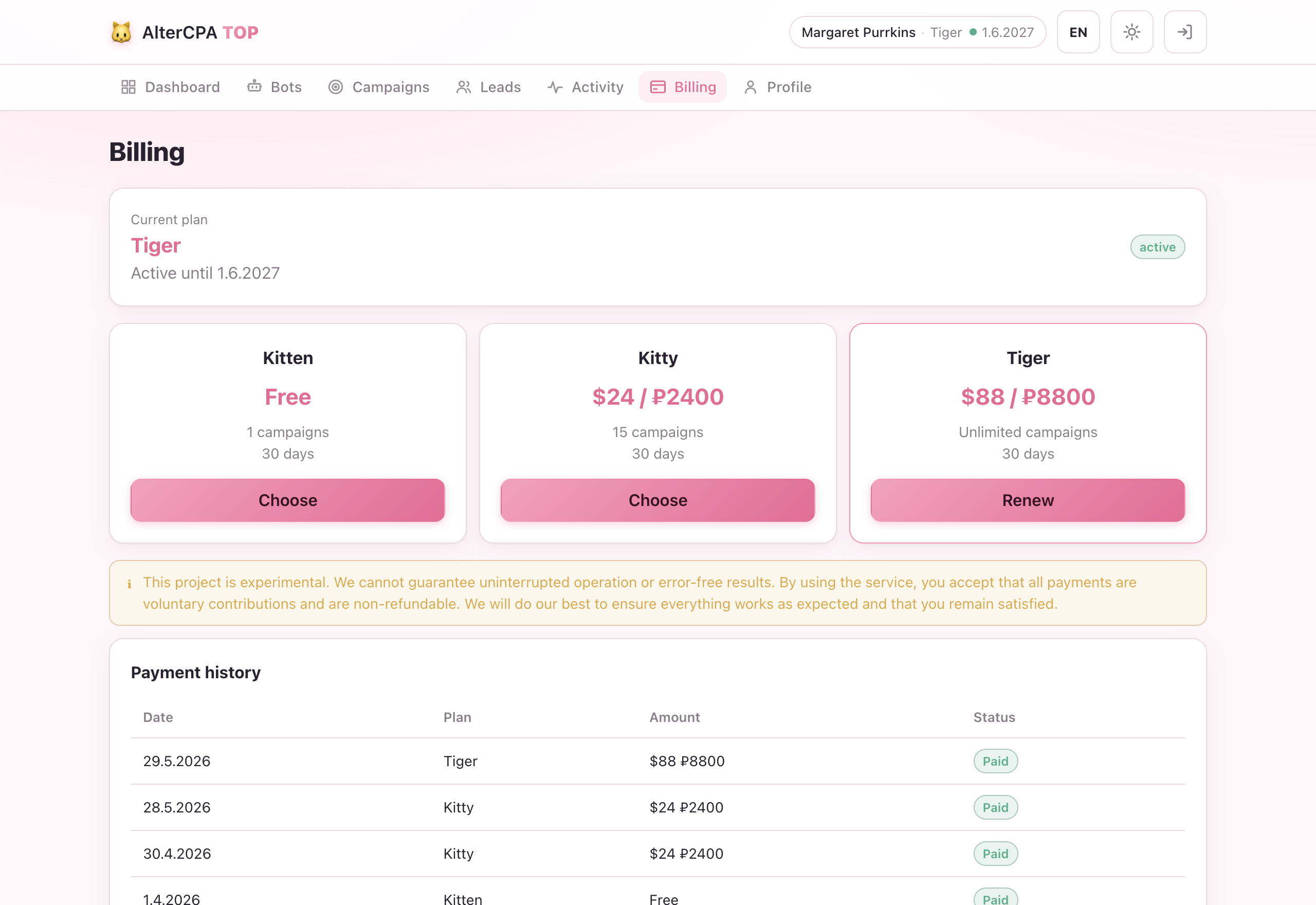Click the Bots robot icon
Viewport: 1316px width, 905px height.
click(x=254, y=86)
